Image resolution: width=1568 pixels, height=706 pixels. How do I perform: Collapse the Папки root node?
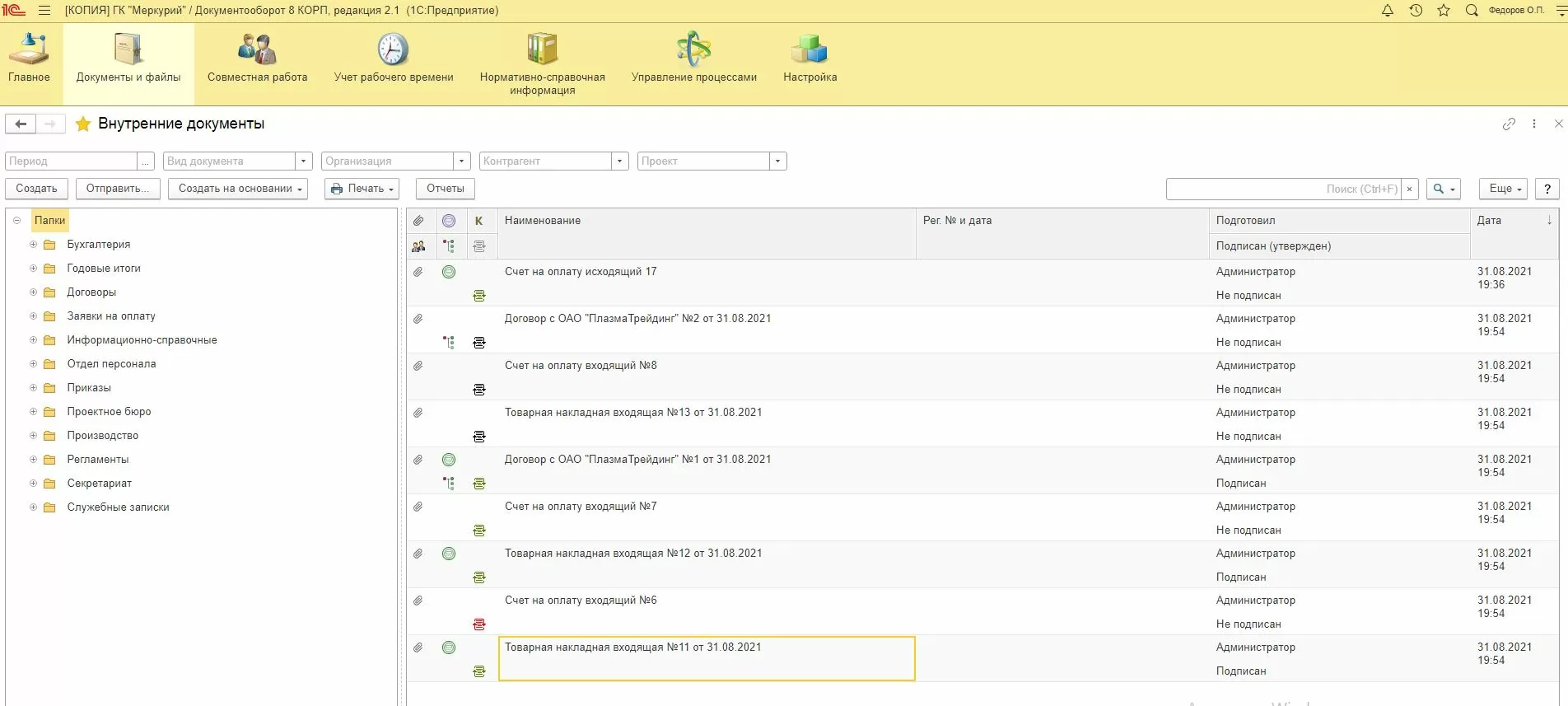click(x=16, y=221)
